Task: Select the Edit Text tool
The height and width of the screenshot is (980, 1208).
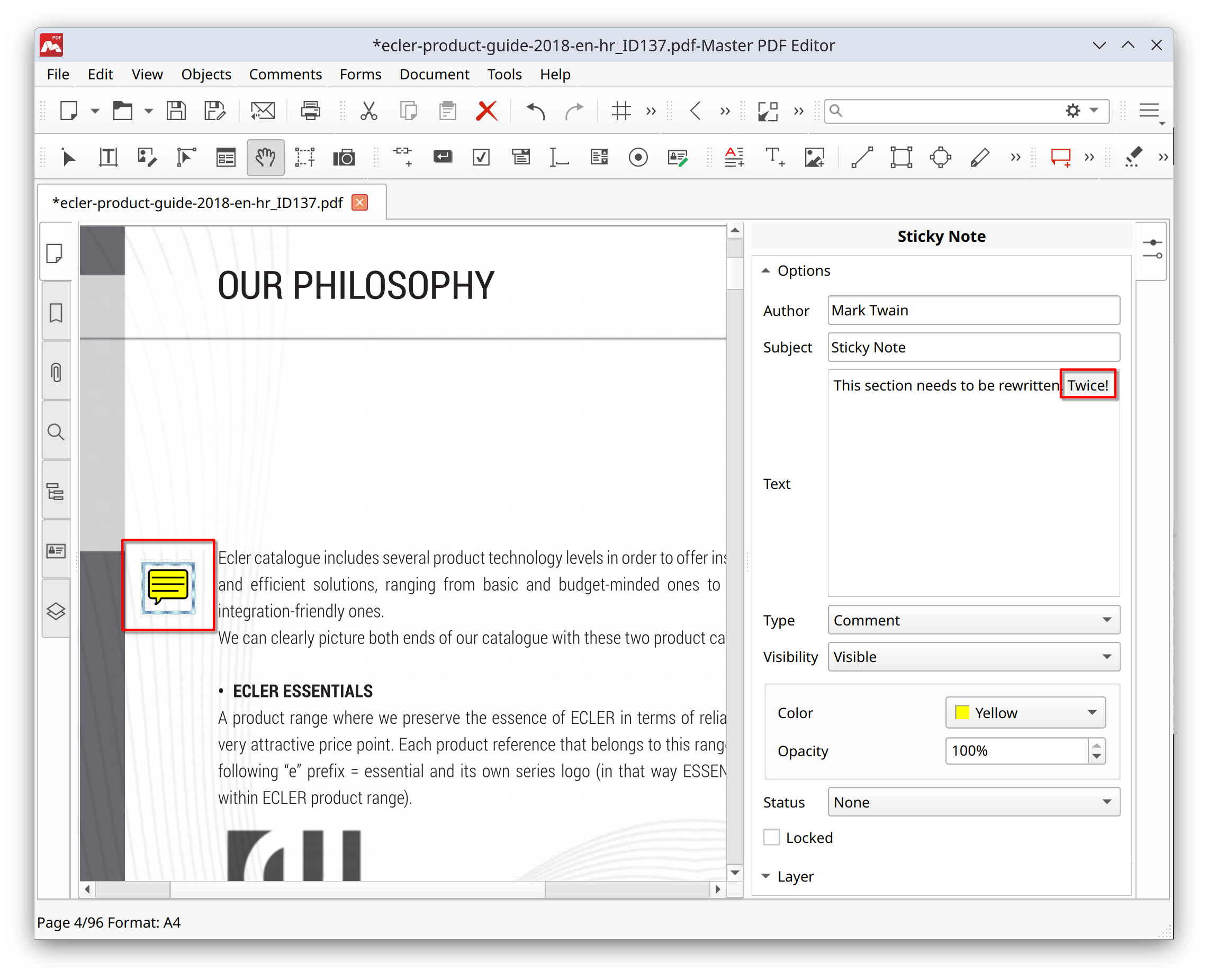Action: [x=108, y=157]
